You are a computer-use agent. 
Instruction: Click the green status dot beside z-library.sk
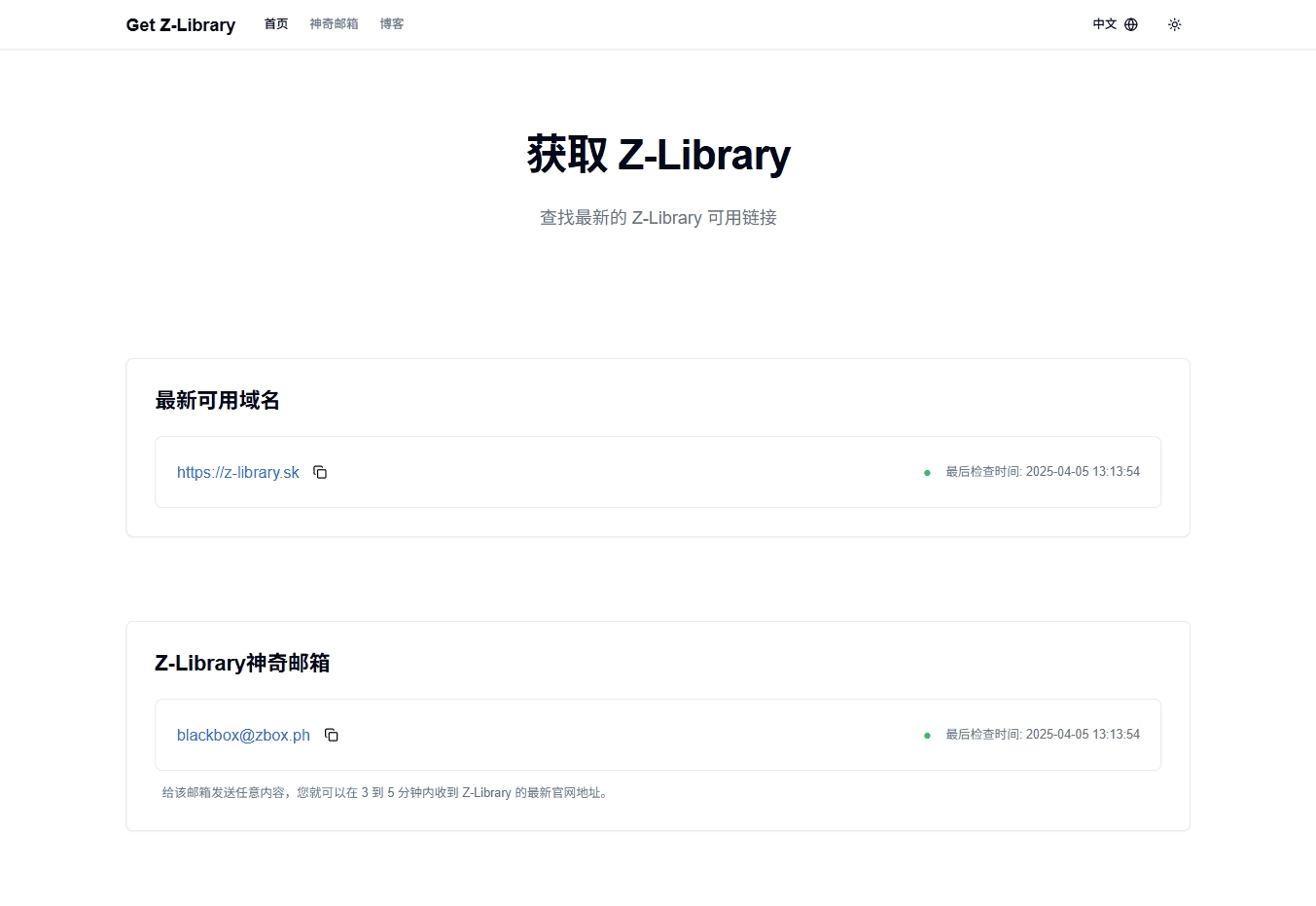click(927, 473)
